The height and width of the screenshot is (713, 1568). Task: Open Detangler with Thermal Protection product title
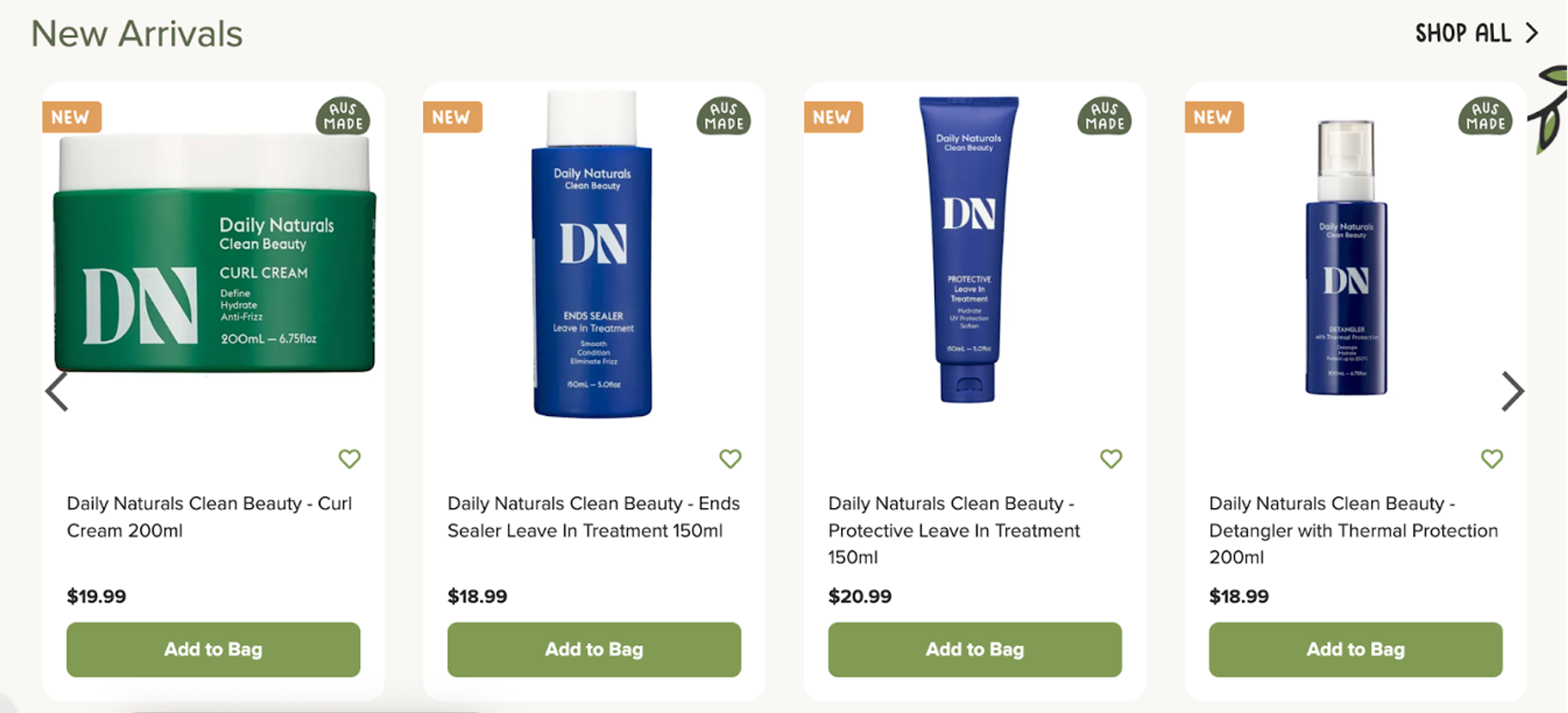pyautogui.click(x=1353, y=530)
